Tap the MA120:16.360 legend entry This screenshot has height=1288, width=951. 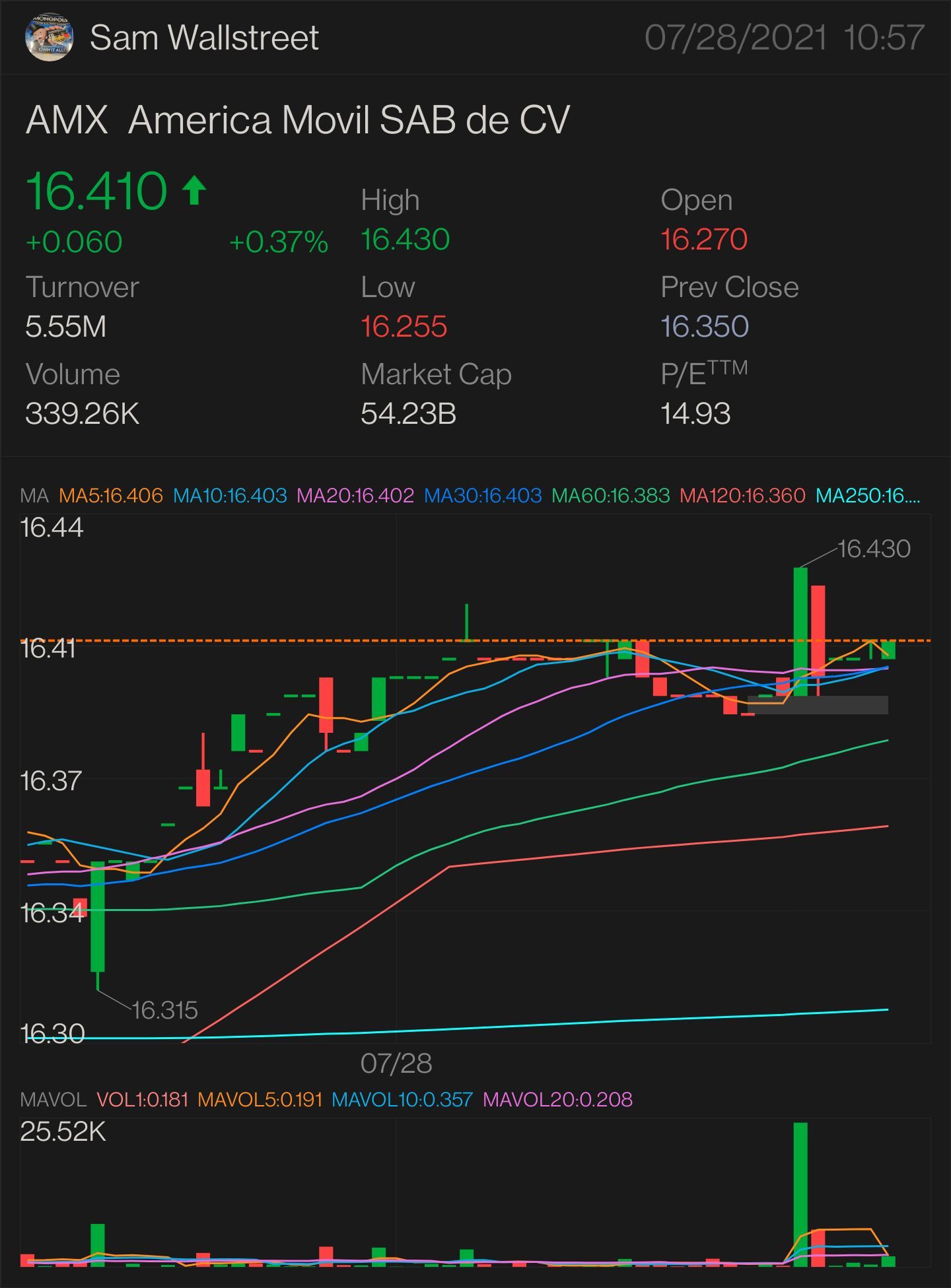(x=742, y=496)
